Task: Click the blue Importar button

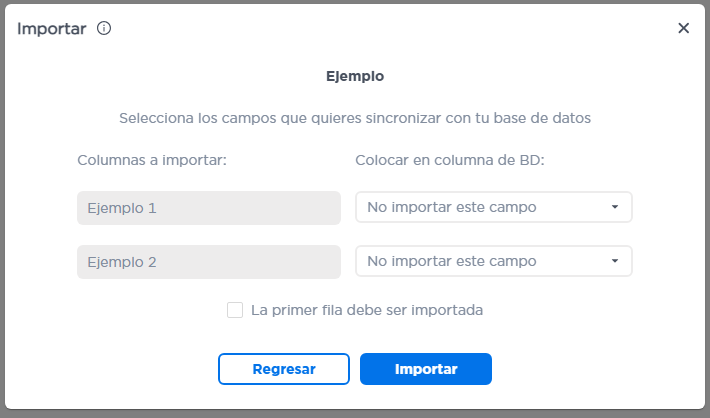Action: click(426, 369)
